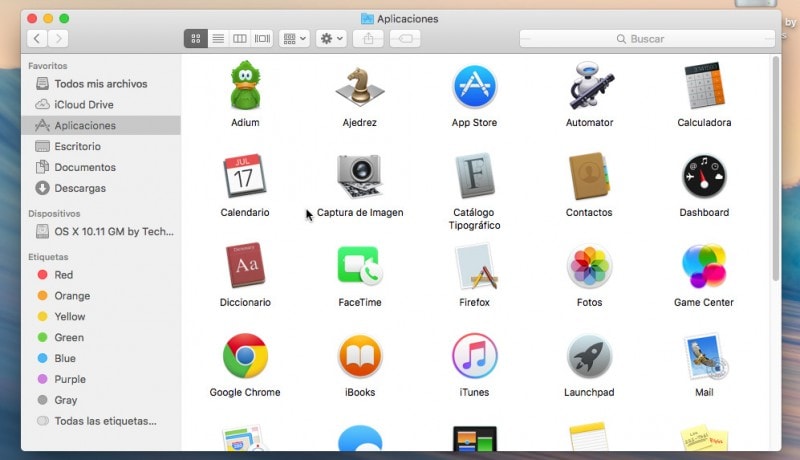Image resolution: width=800 pixels, height=460 pixels.
Task: Open Documentos in the sidebar
Action: (x=101, y=167)
